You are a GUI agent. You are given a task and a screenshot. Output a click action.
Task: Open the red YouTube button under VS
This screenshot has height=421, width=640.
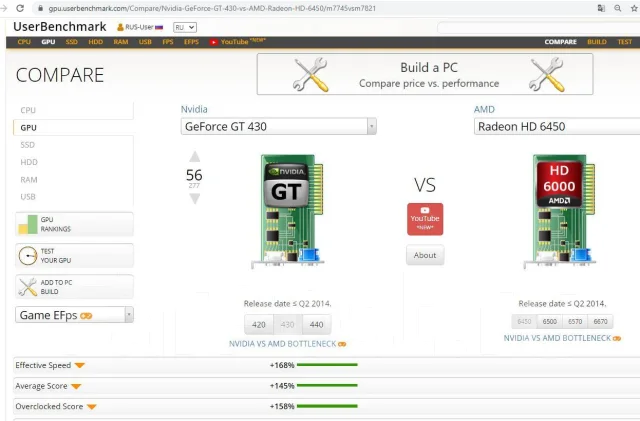pyautogui.click(x=425, y=219)
